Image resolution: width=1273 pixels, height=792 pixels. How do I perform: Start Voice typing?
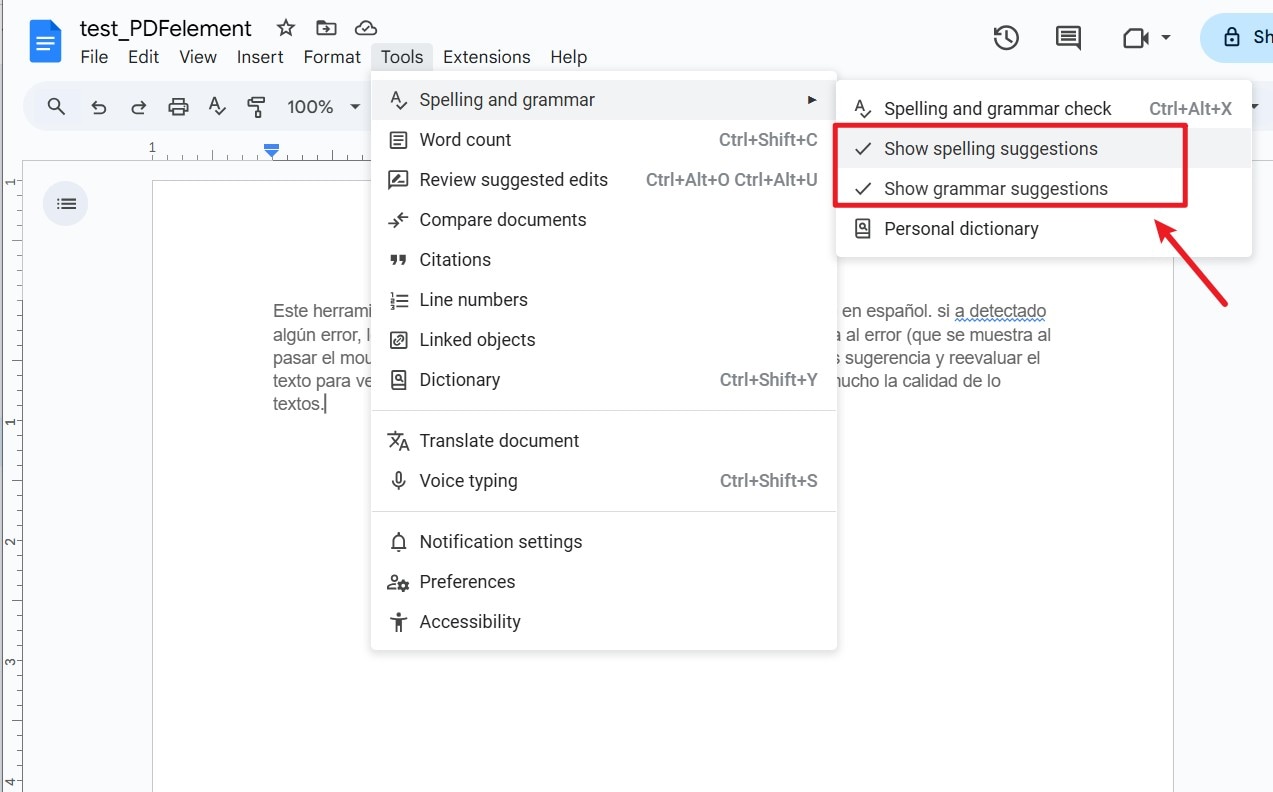[604, 481]
